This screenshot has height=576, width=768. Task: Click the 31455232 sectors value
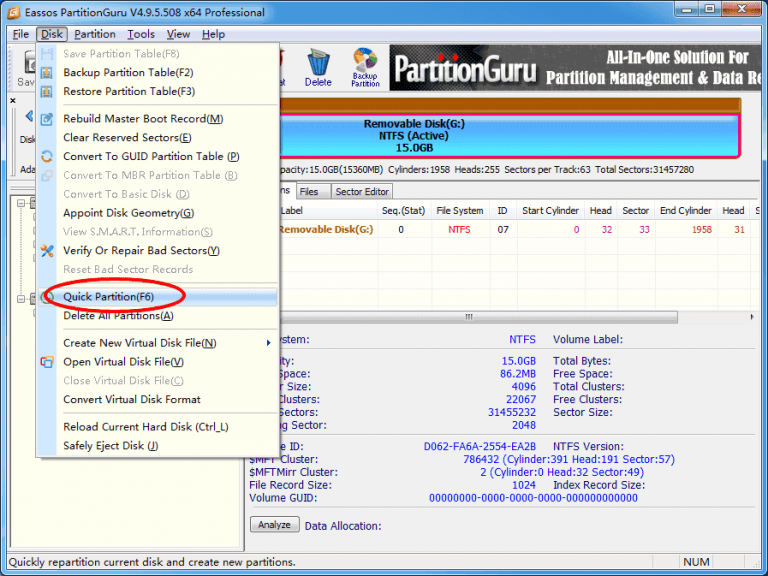[512, 412]
